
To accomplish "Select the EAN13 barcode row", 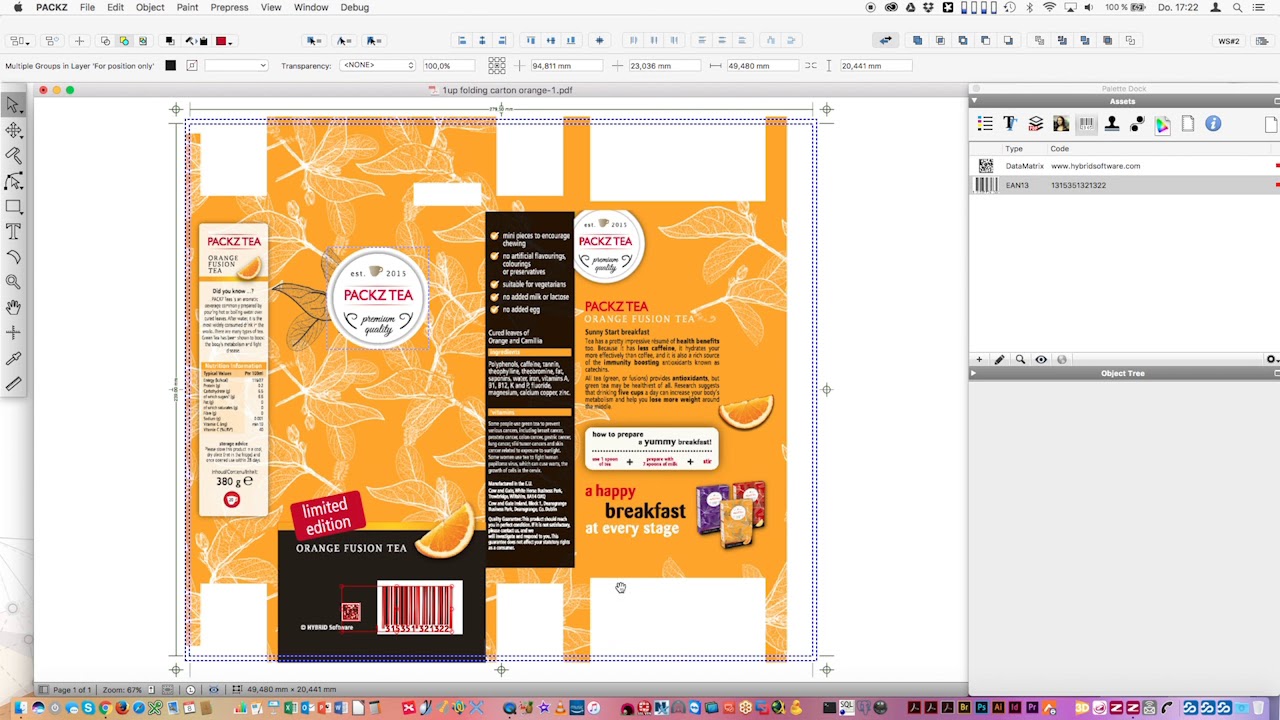I will pyautogui.click(x=1124, y=185).
